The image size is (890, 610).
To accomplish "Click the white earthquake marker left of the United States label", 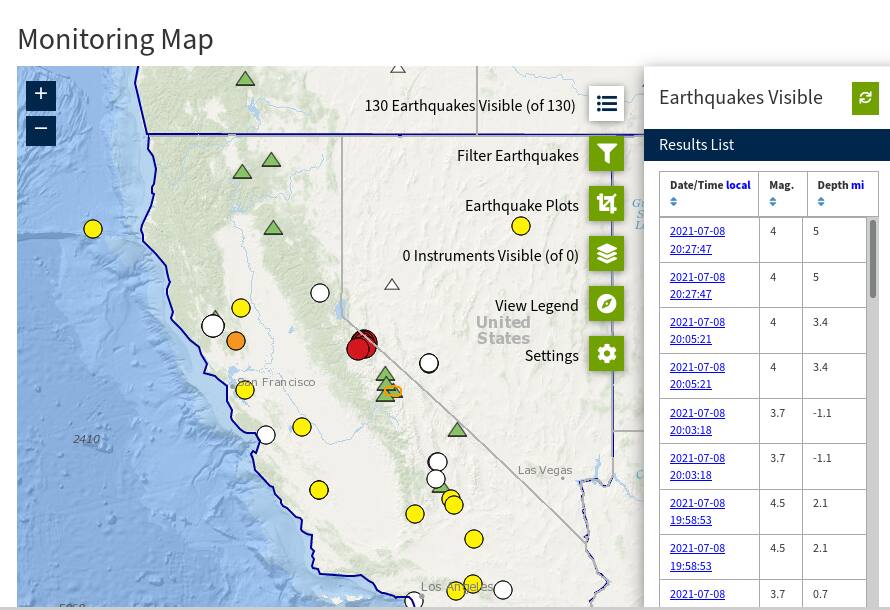I will (429, 363).
